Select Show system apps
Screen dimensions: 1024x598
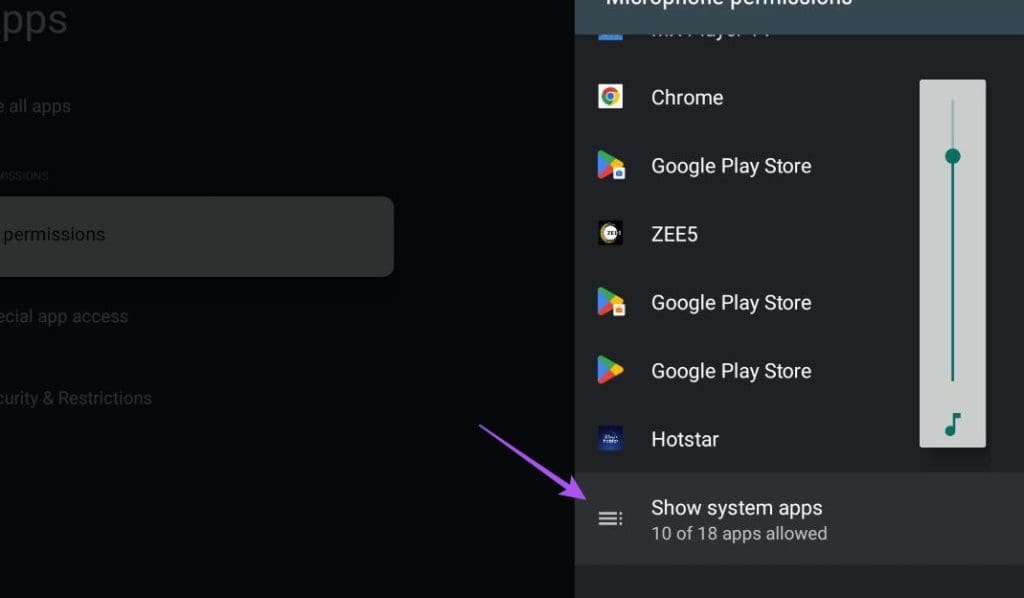click(x=799, y=519)
